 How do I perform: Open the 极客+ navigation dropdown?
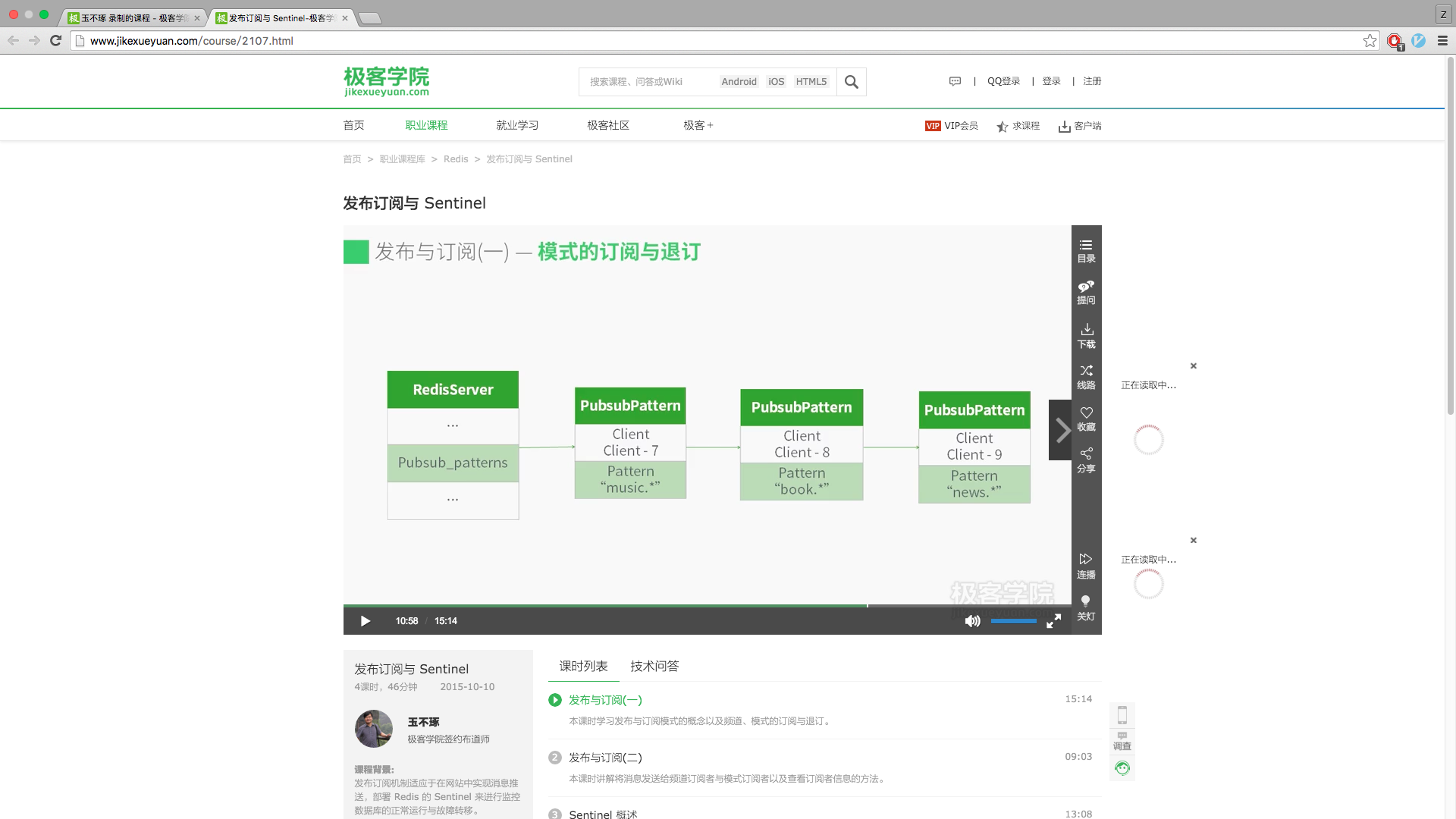pos(698,125)
